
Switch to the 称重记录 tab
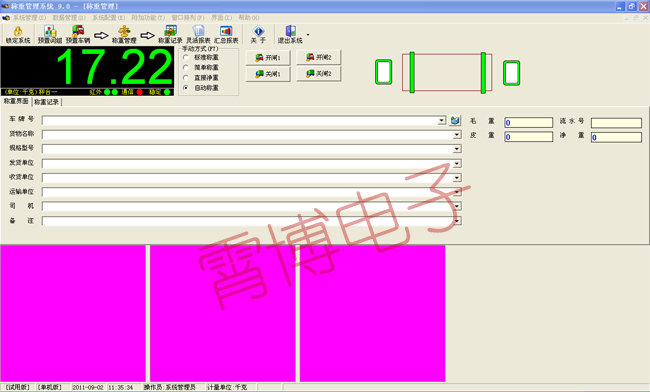(46, 102)
